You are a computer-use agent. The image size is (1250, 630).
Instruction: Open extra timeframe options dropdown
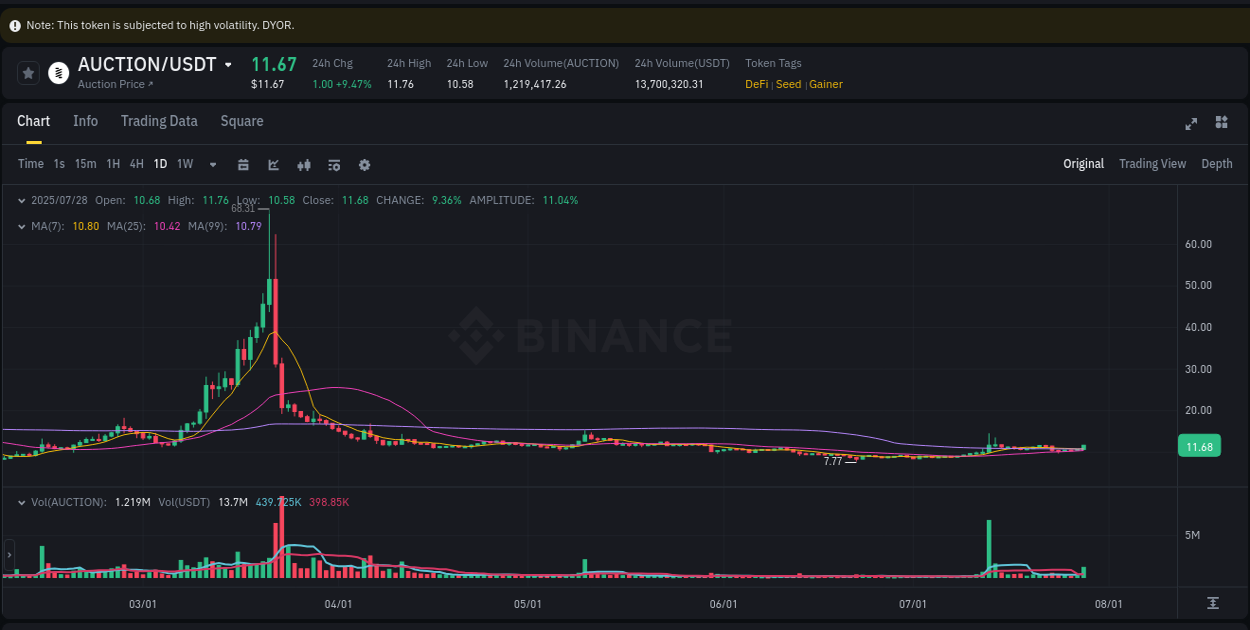(212, 163)
